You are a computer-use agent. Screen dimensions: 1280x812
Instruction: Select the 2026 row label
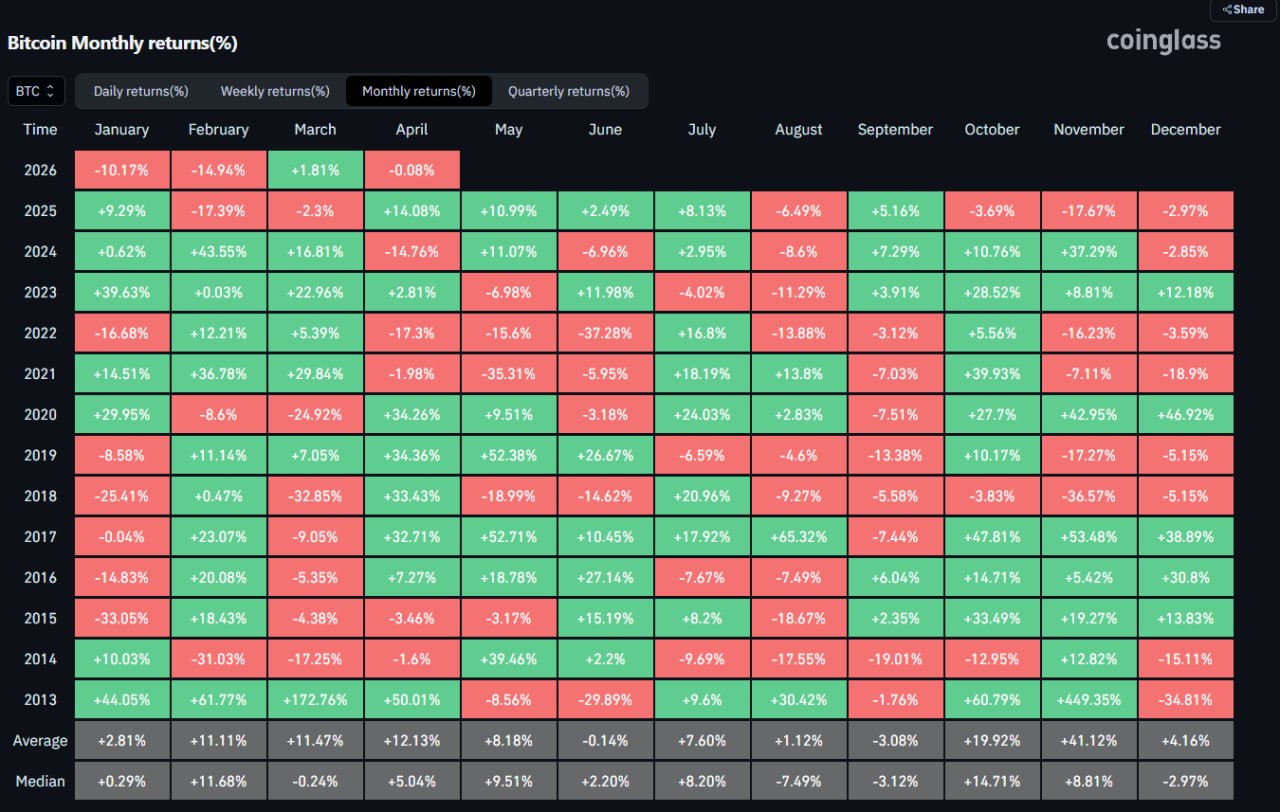click(40, 170)
